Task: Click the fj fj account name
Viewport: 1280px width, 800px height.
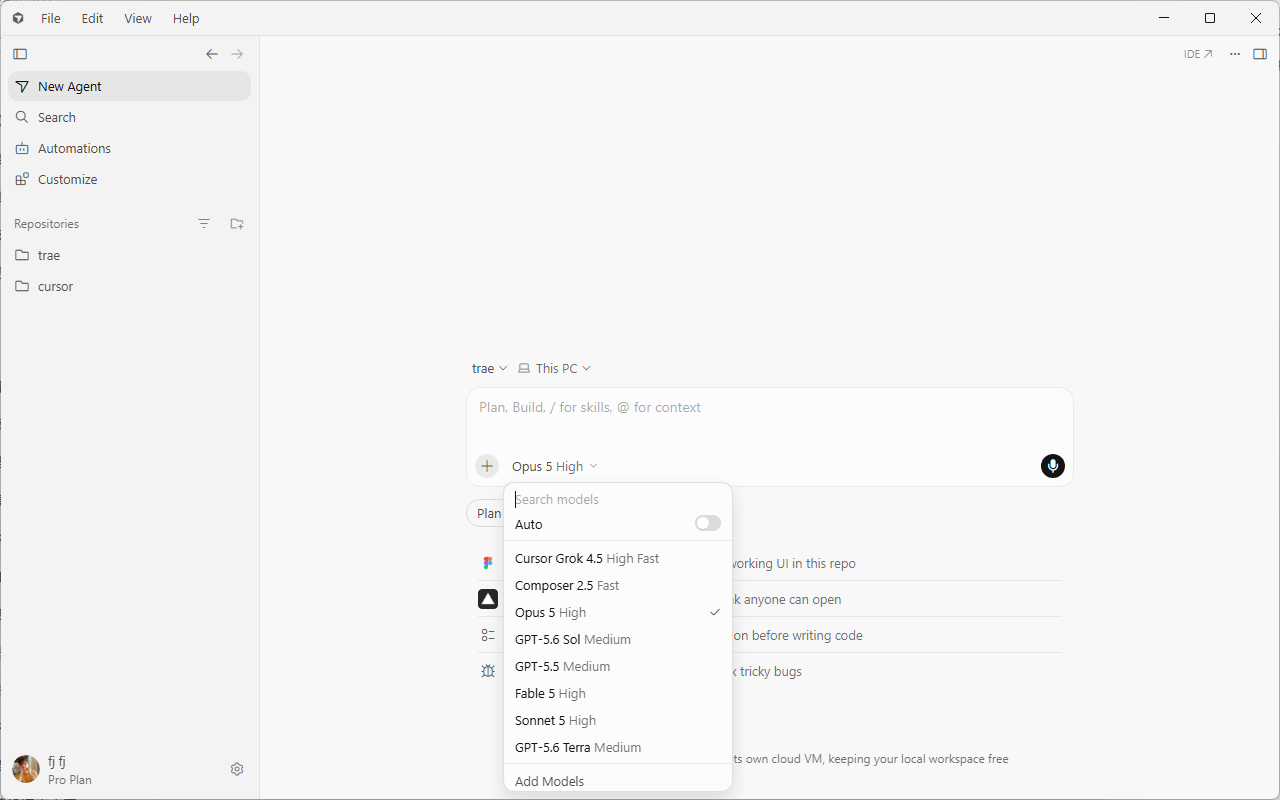Action: (57, 762)
